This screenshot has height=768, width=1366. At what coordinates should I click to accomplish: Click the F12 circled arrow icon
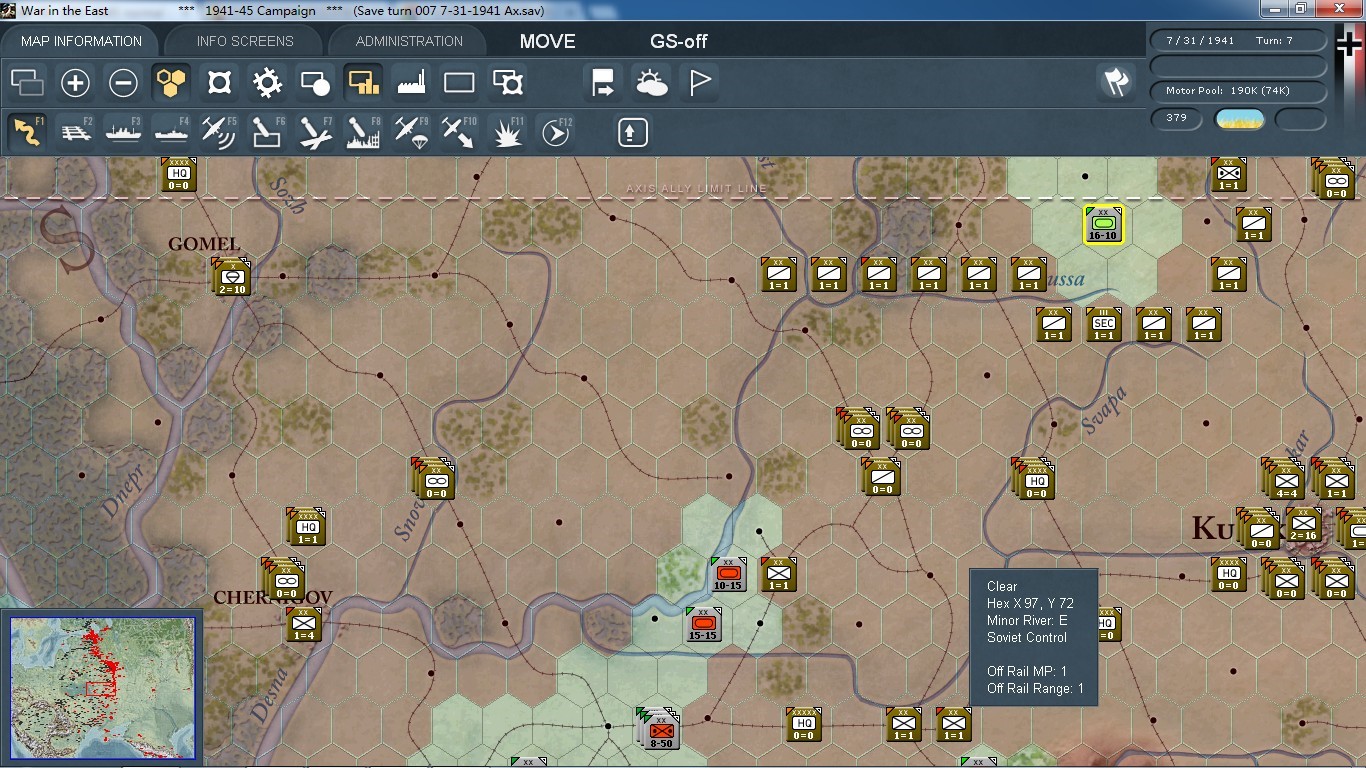pos(556,132)
